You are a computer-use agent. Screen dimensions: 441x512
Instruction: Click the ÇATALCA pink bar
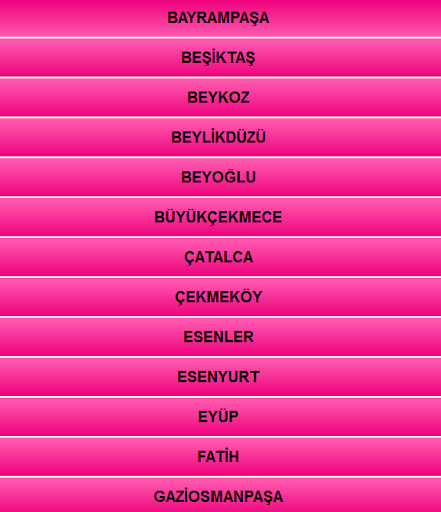click(220, 257)
